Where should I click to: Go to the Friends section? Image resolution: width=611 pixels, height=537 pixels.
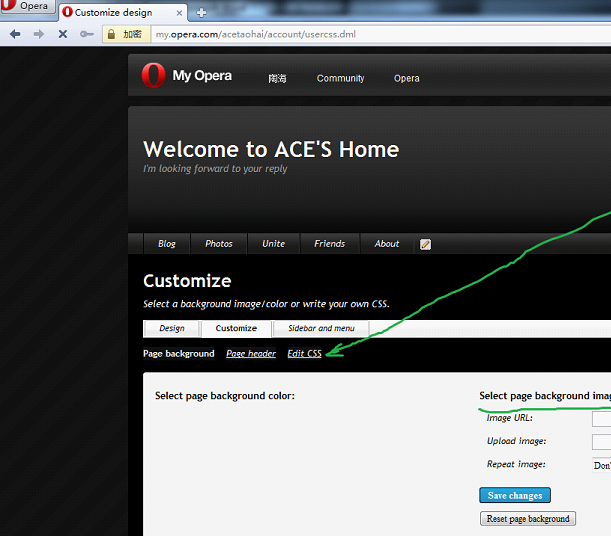pos(330,244)
